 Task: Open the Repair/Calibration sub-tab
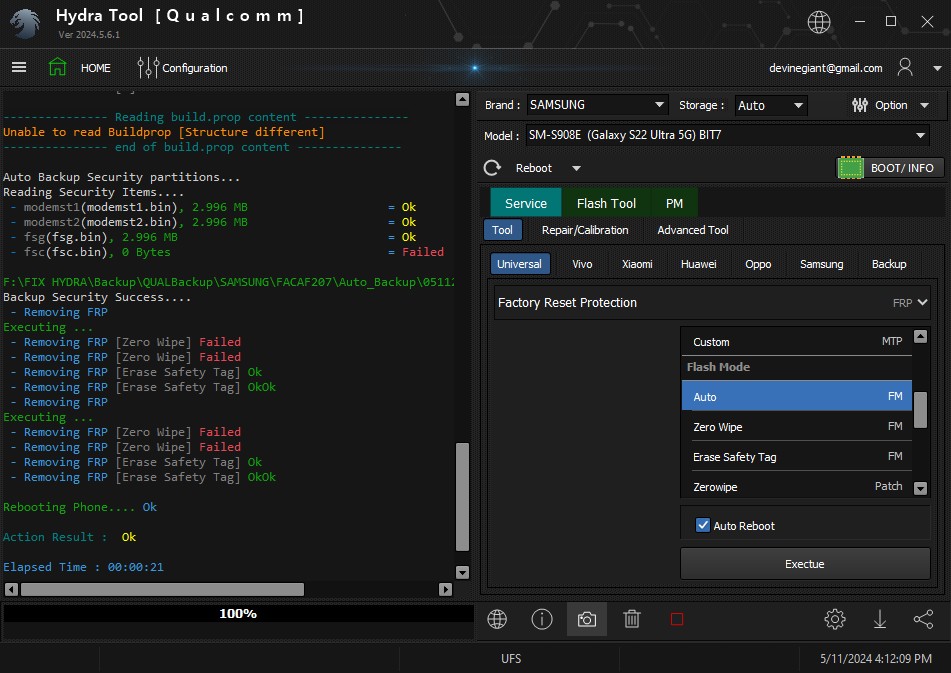tap(585, 230)
